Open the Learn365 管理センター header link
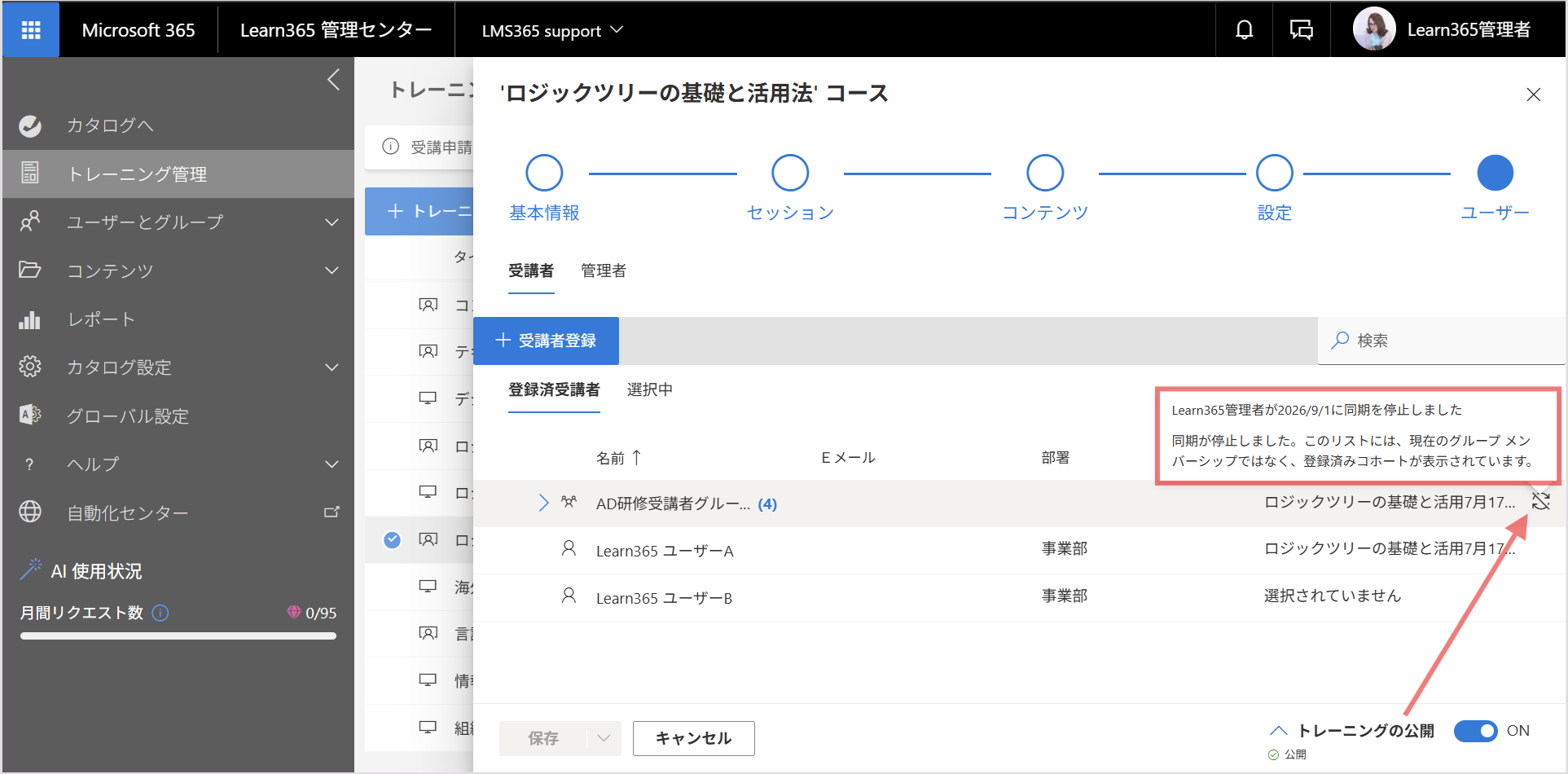 point(336,30)
